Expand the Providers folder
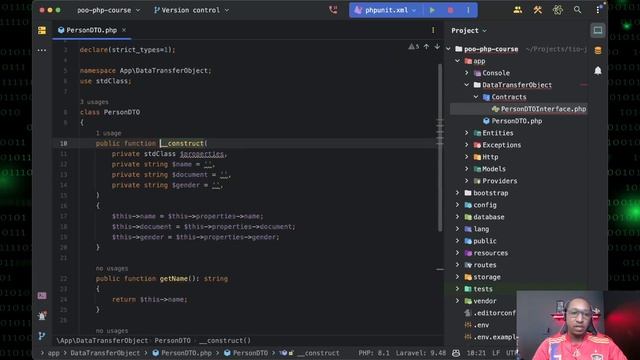 [467, 181]
